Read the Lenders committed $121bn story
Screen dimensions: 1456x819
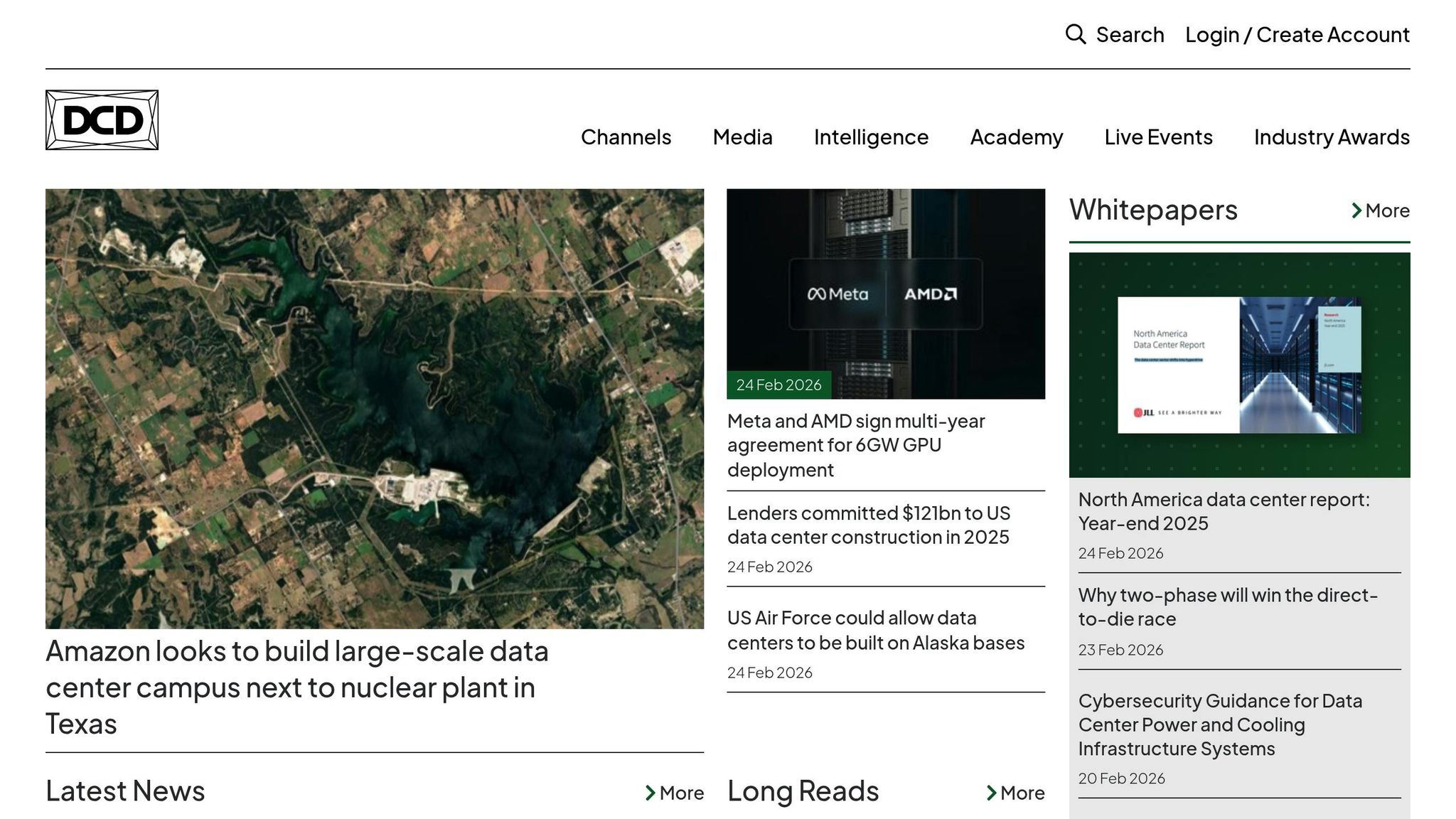coord(868,525)
